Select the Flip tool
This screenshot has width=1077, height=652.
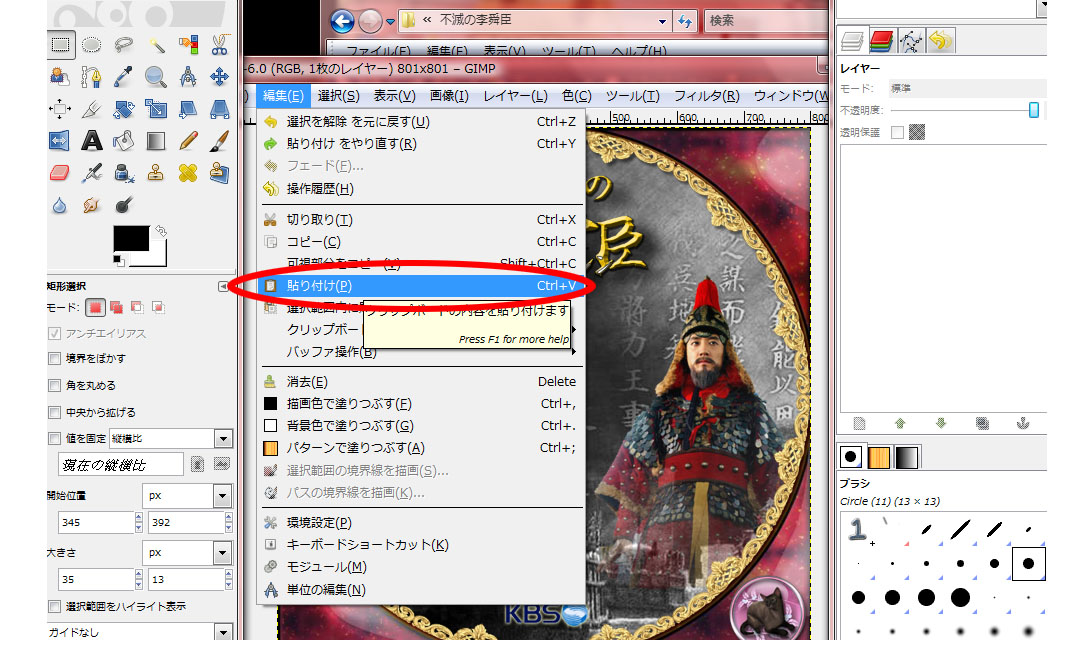60,141
